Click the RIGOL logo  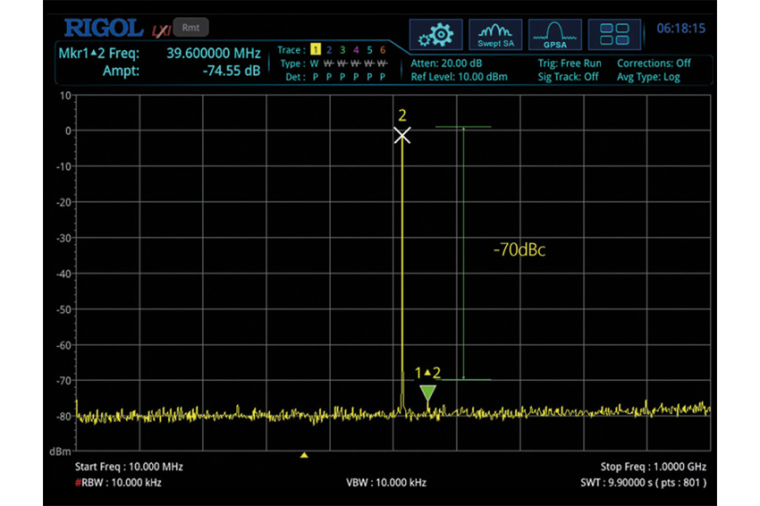102,27
